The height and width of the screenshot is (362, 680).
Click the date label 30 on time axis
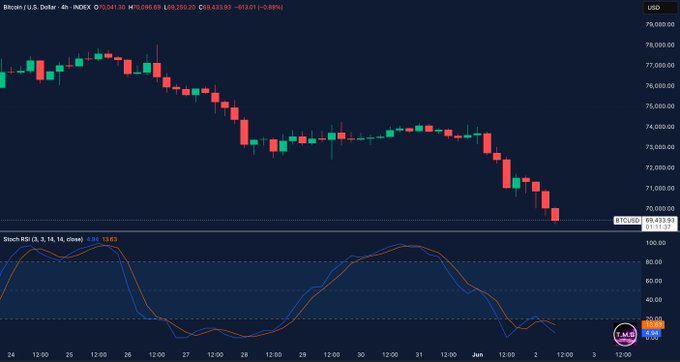coord(361,355)
